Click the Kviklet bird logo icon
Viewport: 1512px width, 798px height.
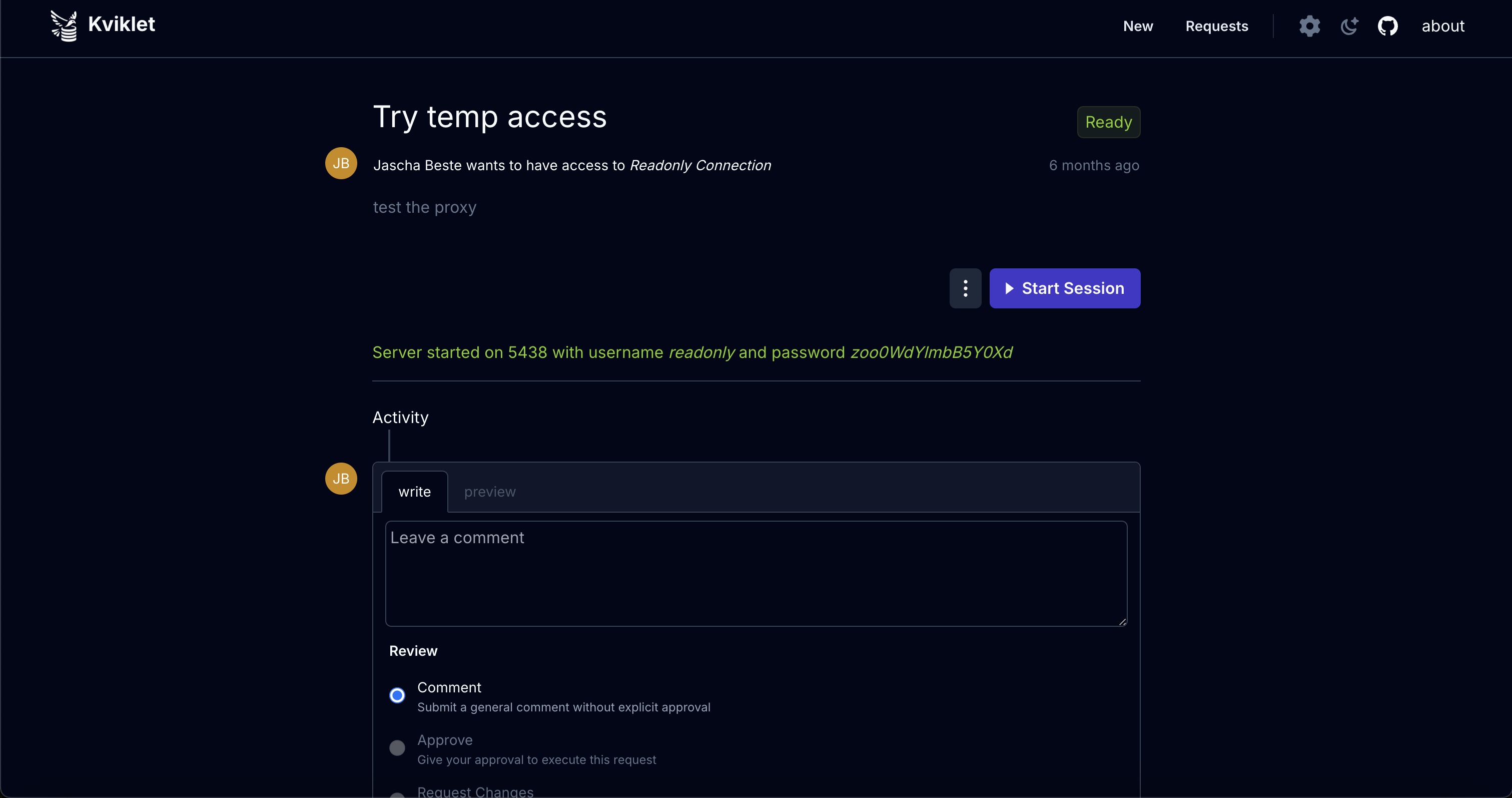pyautogui.click(x=64, y=26)
